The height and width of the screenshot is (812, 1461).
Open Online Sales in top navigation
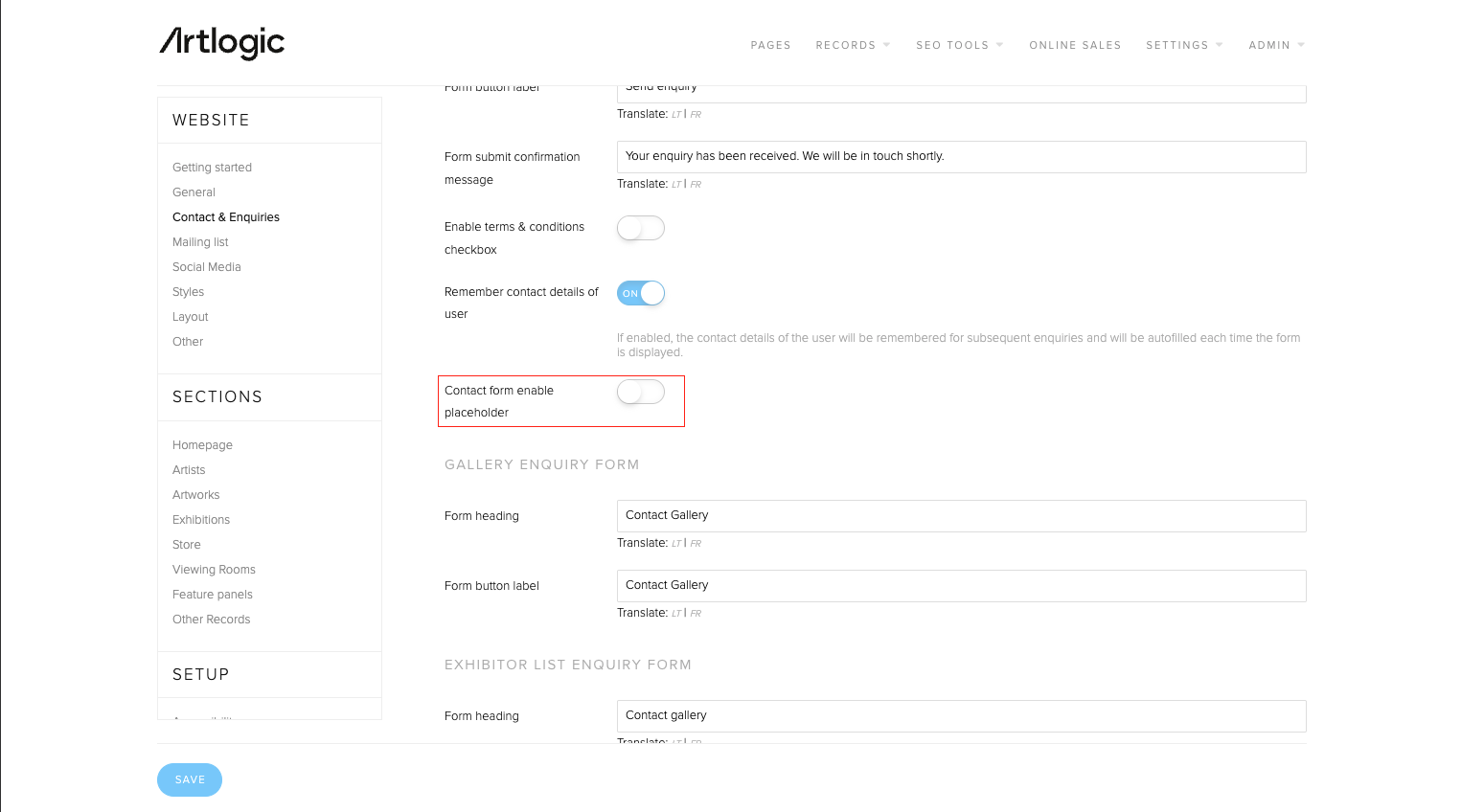[x=1075, y=45]
